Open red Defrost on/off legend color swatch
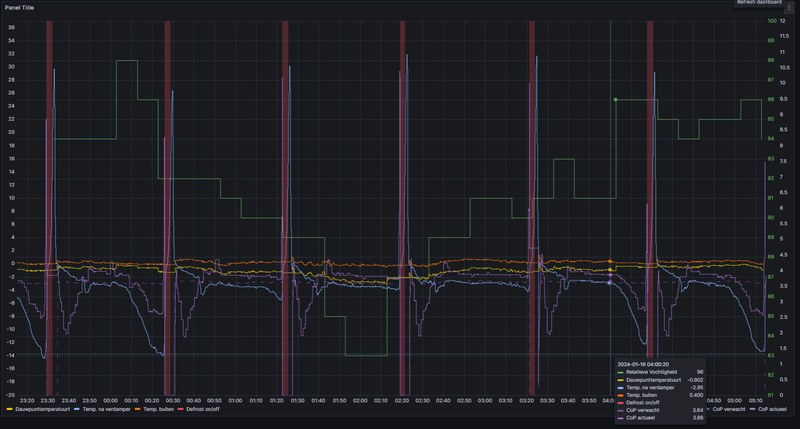The image size is (800, 429). (181, 409)
